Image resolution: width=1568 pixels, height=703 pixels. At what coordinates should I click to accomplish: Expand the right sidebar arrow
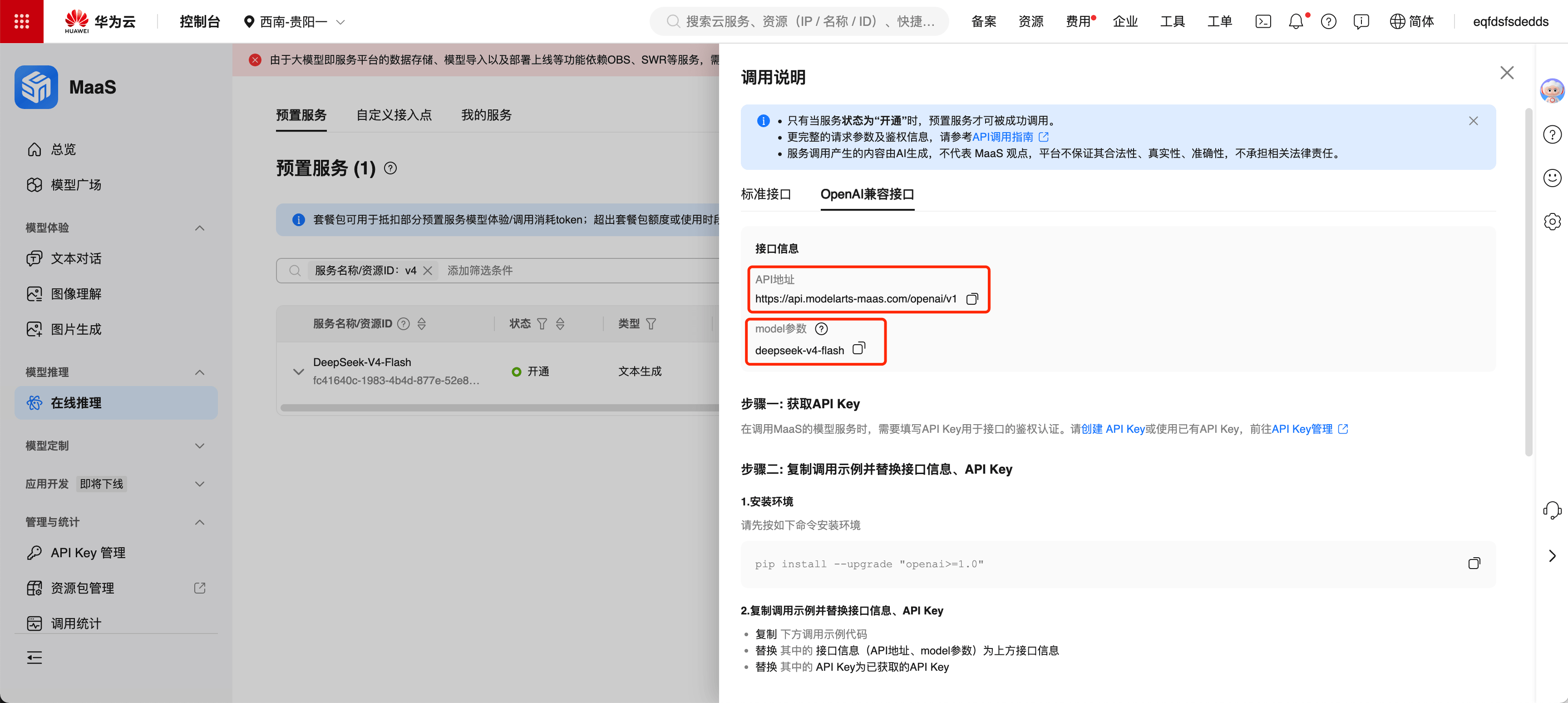[1552, 556]
